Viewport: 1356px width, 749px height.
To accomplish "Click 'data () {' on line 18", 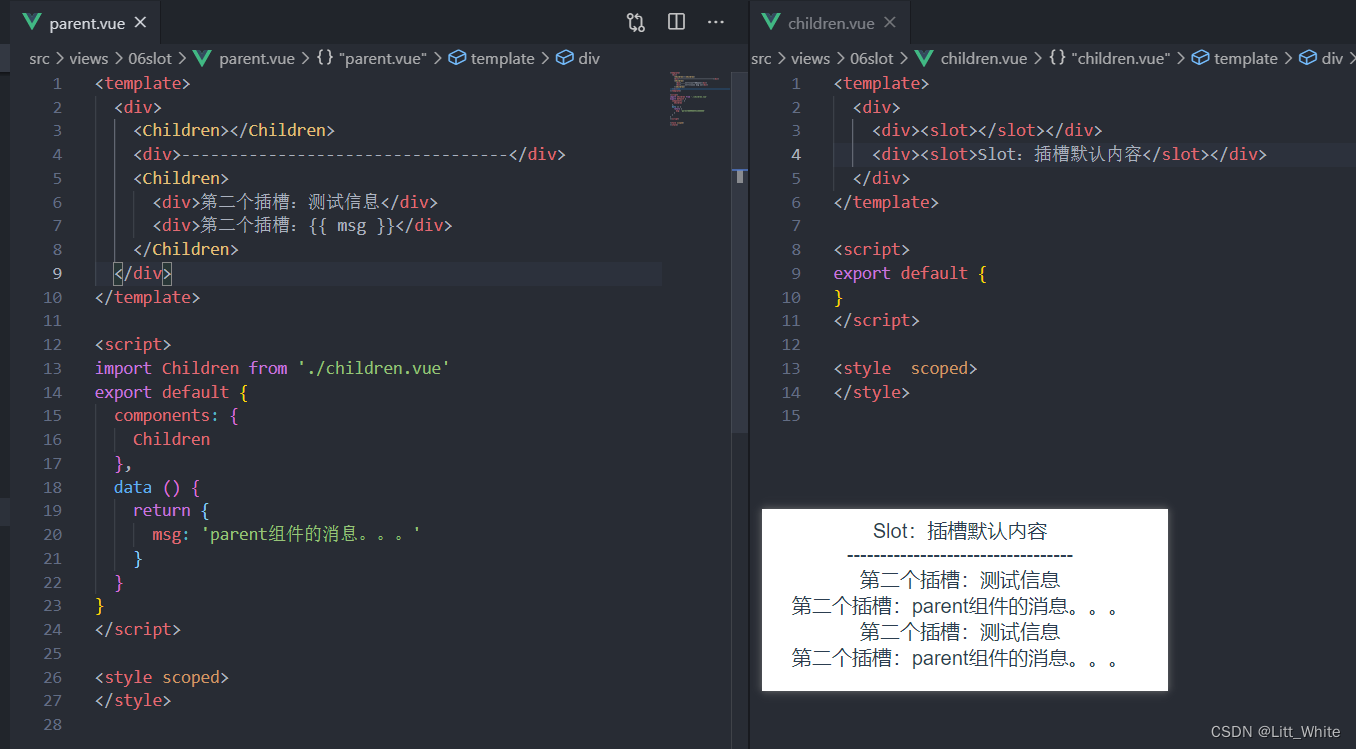I will pyautogui.click(x=157, y=487).
